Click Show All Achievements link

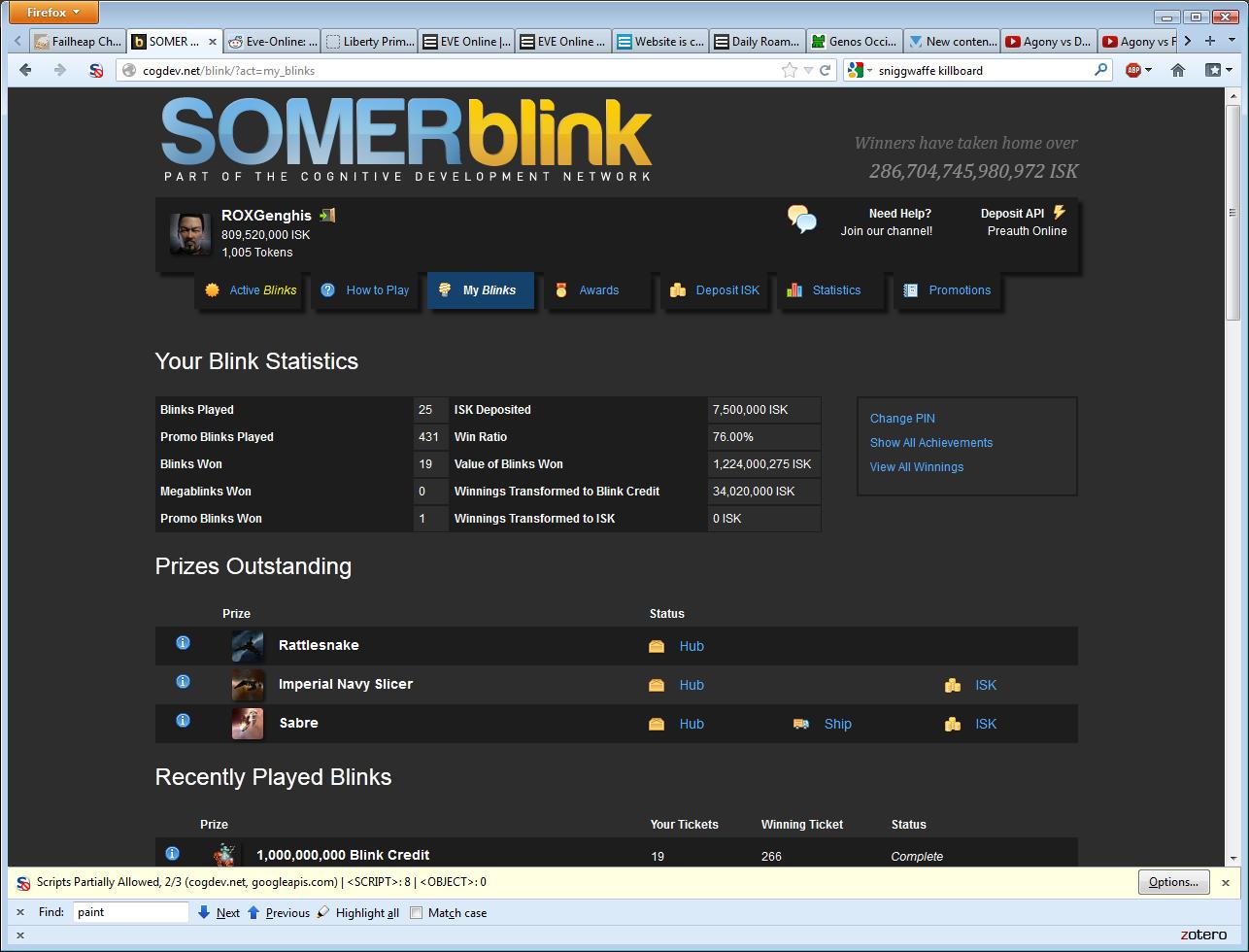click(931, 443)
